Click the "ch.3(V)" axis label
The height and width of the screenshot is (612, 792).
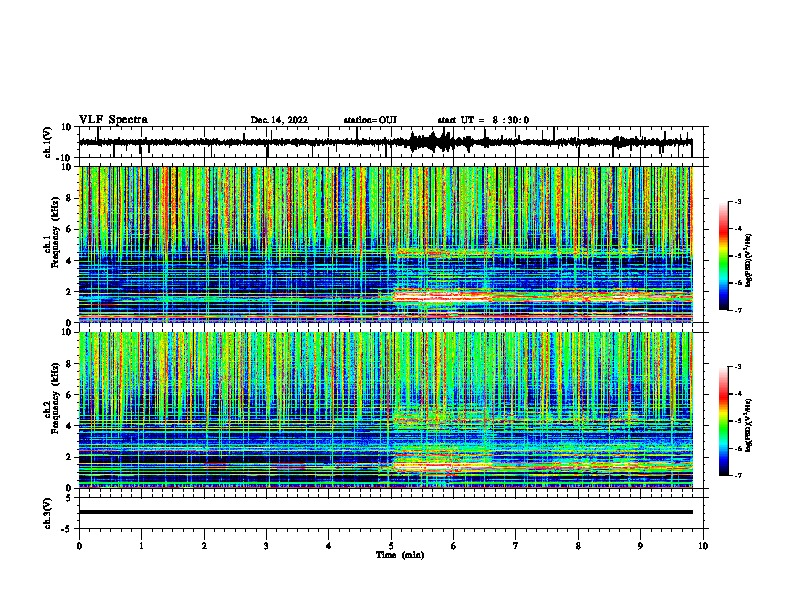tap(48, 513)
